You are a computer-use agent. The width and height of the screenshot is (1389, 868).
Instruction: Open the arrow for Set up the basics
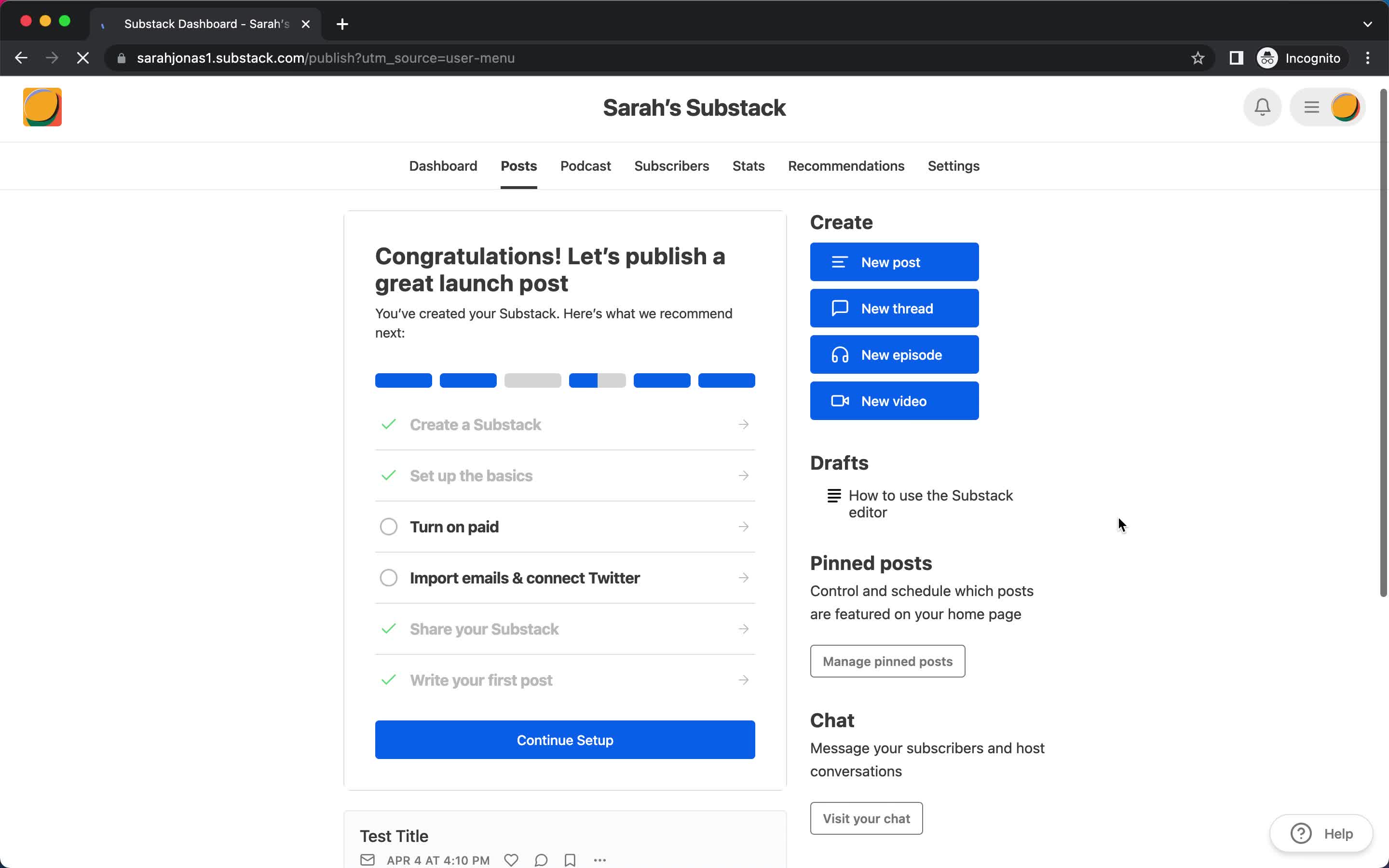coord(743,475)
